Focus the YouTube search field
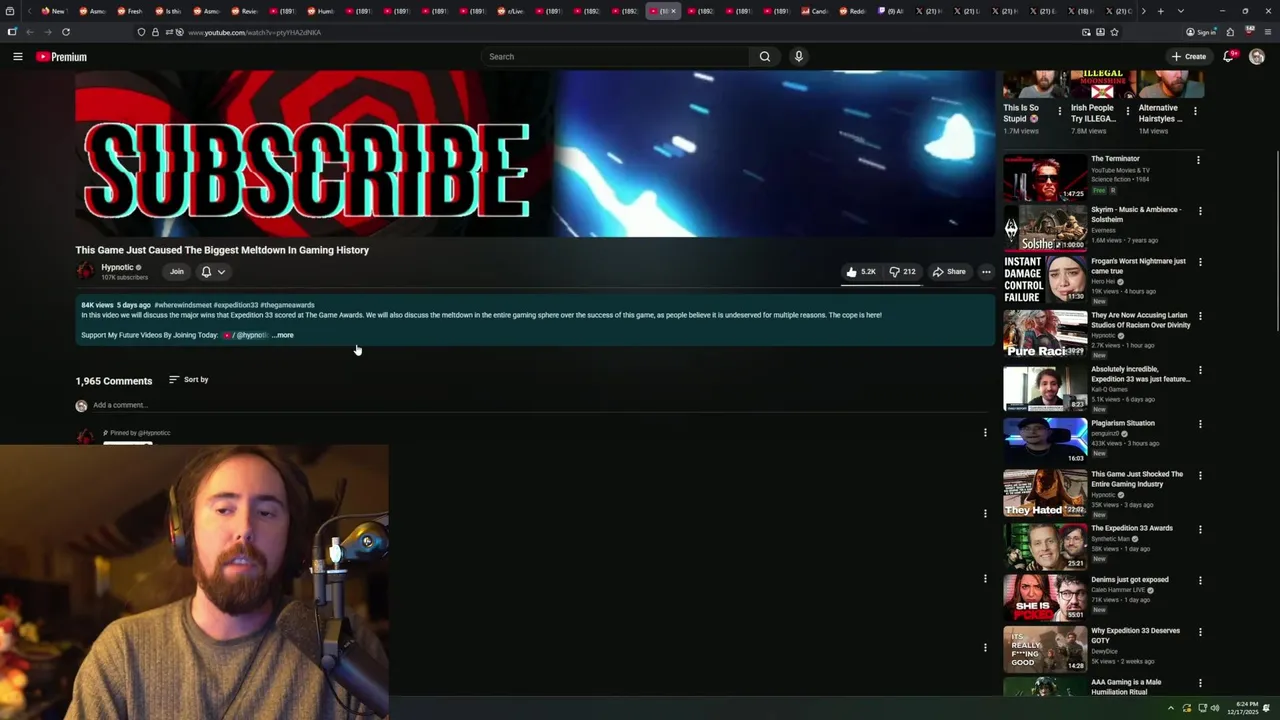The height and width of the screenshot is (720, 1280). (615, 57)
